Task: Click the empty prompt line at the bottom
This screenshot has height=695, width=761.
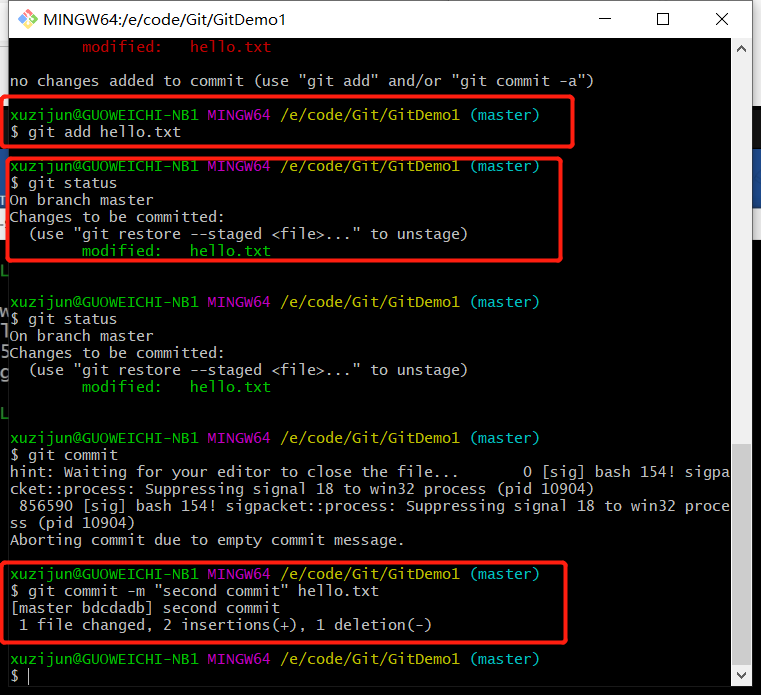Action: click(19, 676)
